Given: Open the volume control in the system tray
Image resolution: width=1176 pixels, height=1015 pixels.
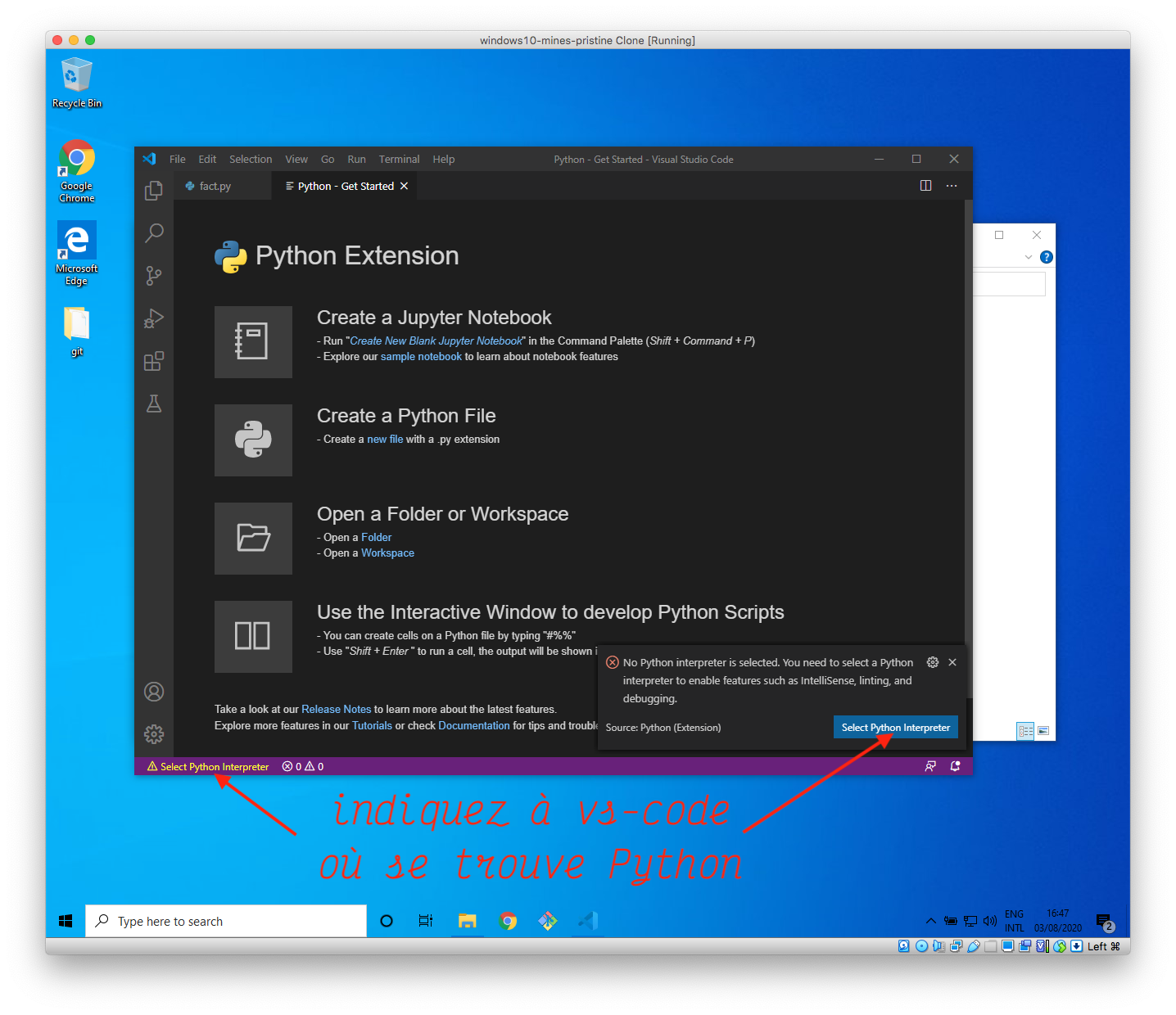Looking at the screenshot, I should pyautogui.click(x=990, y=921).
